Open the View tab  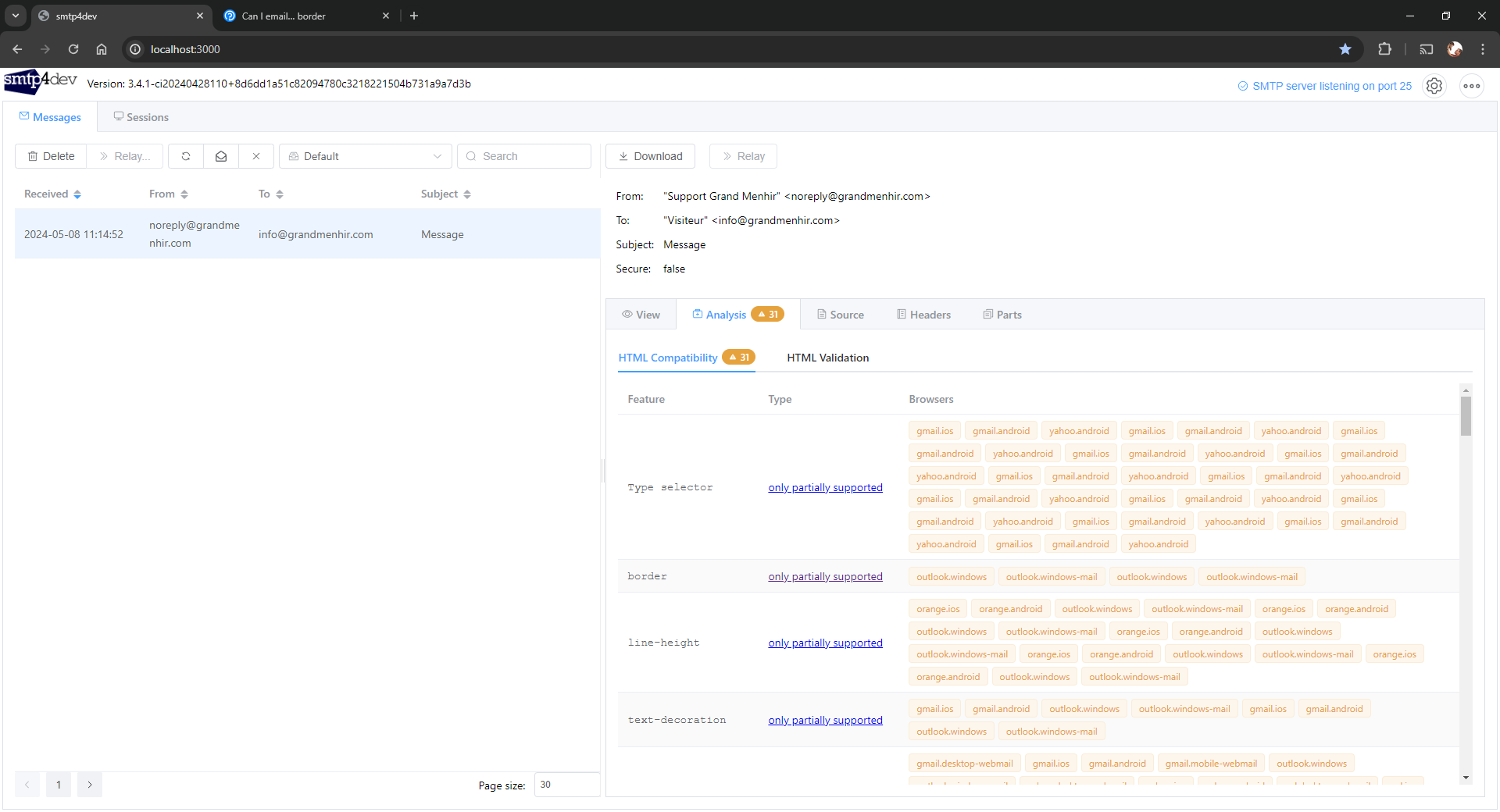pyautogui.click(x=641, y=315)
